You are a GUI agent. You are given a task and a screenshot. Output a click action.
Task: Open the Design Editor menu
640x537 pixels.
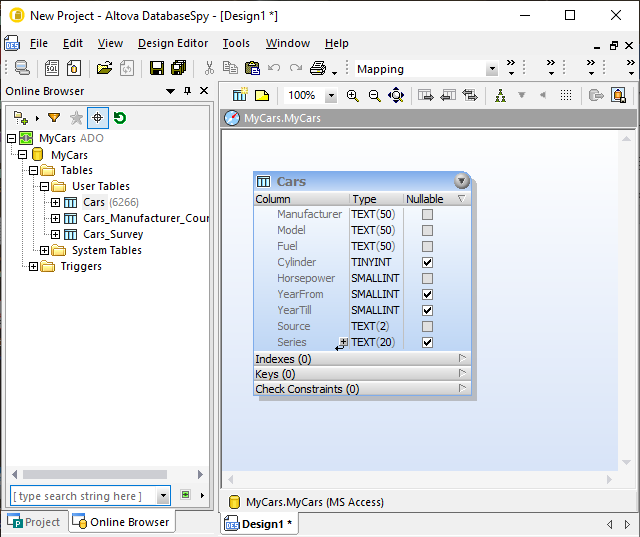coord(173,43)
